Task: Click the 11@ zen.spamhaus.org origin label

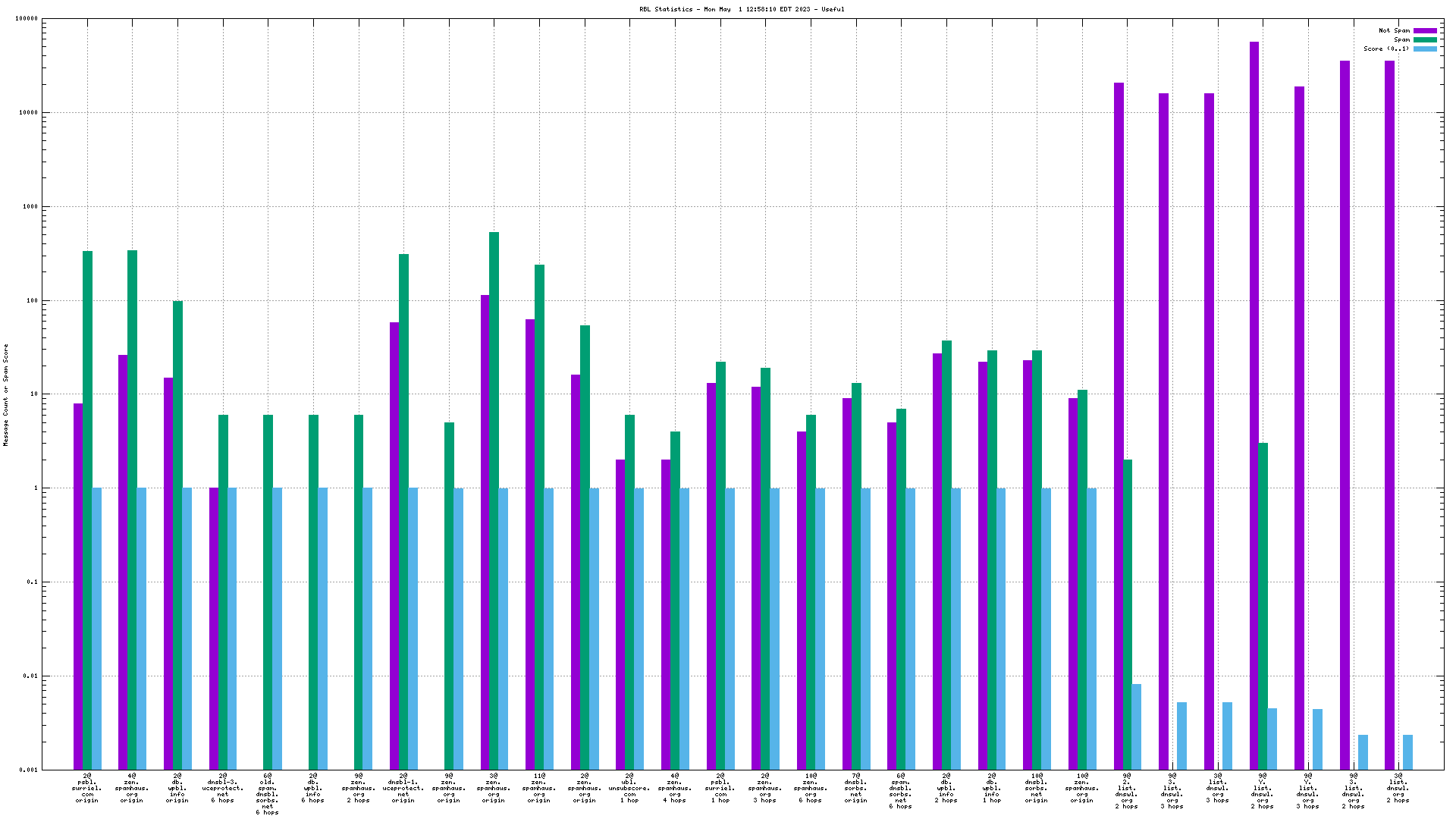Action: (539, 788)
